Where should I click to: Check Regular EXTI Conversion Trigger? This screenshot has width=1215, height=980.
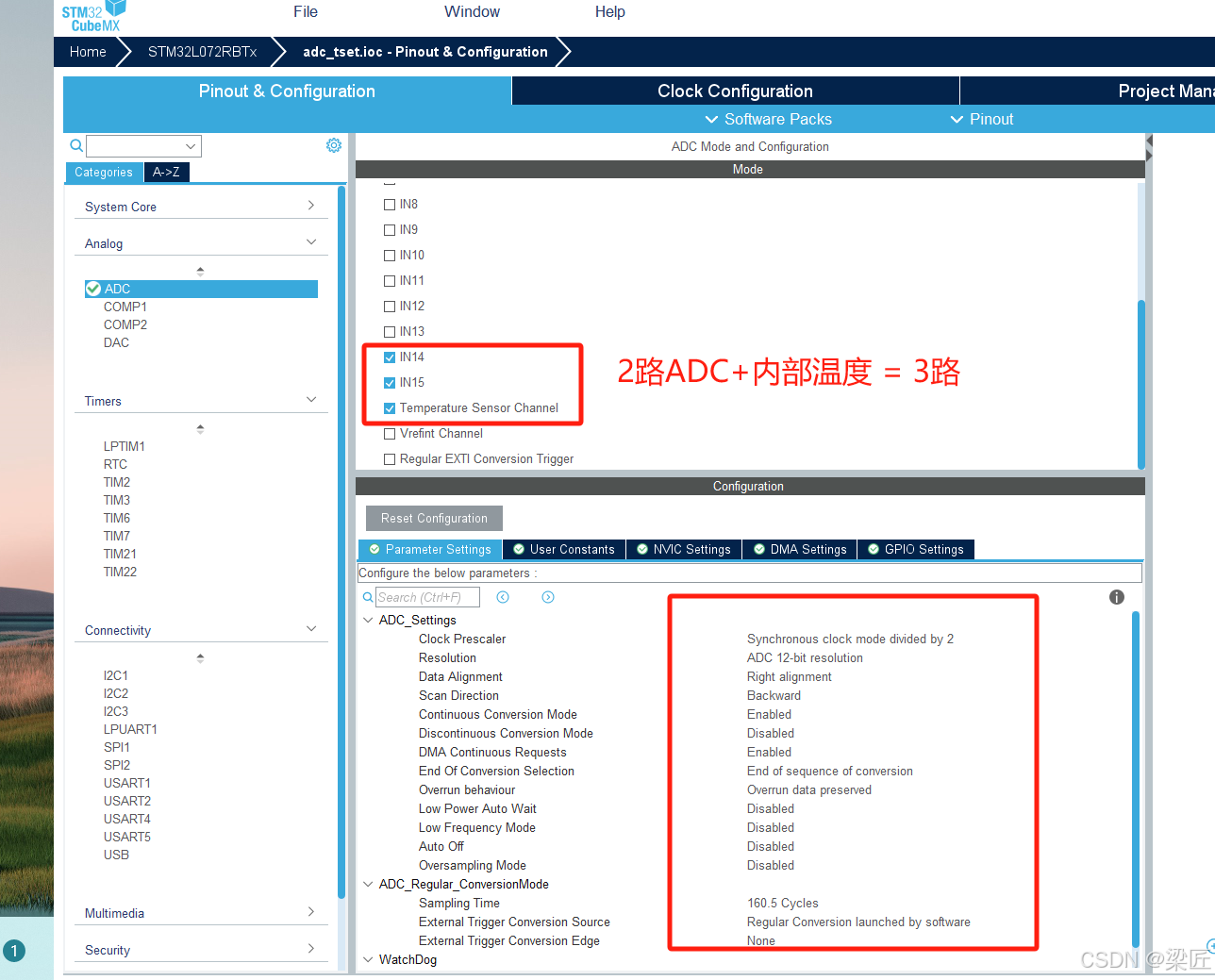tap(390, 458)
